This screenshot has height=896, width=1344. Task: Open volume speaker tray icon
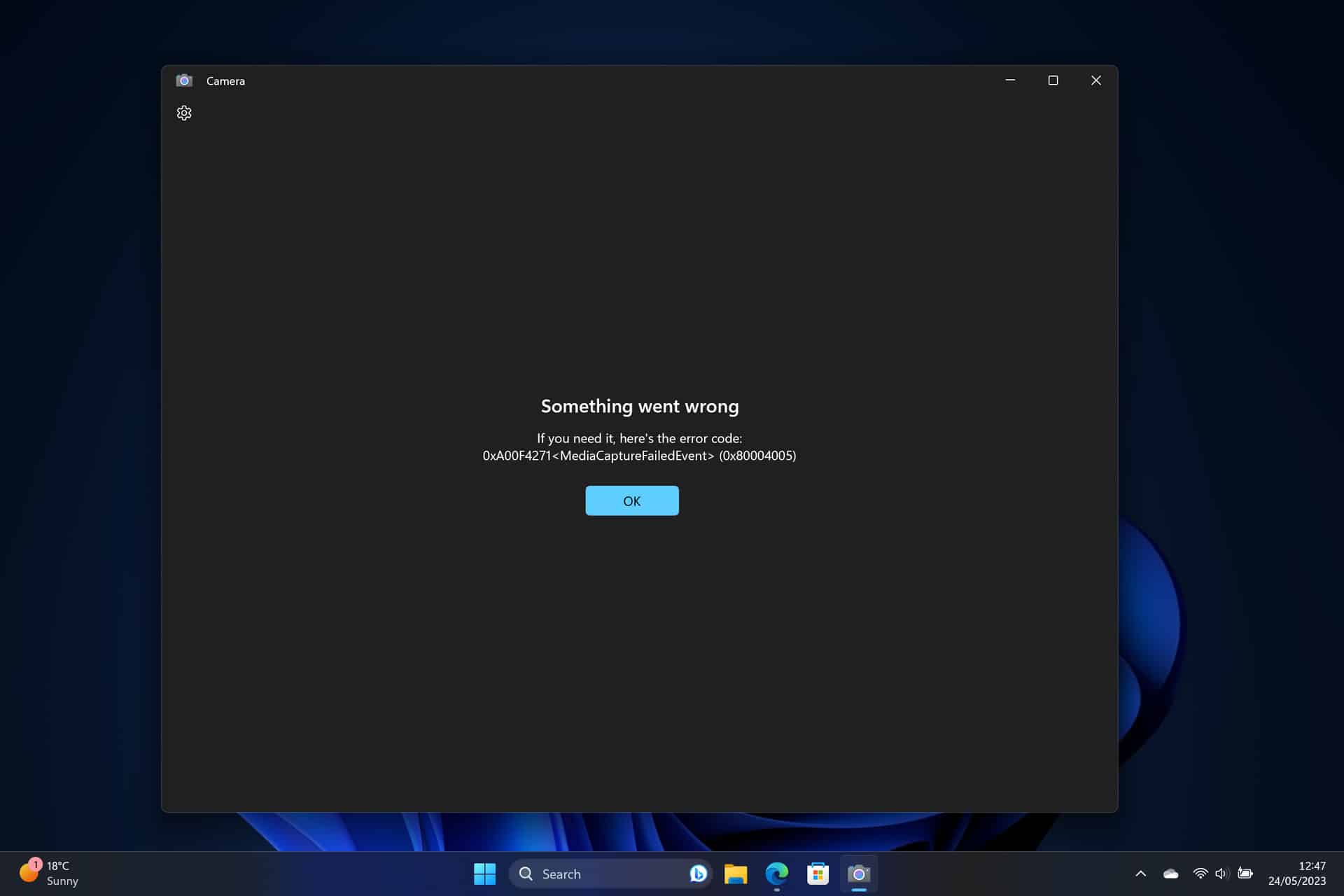coord(1222,874)
